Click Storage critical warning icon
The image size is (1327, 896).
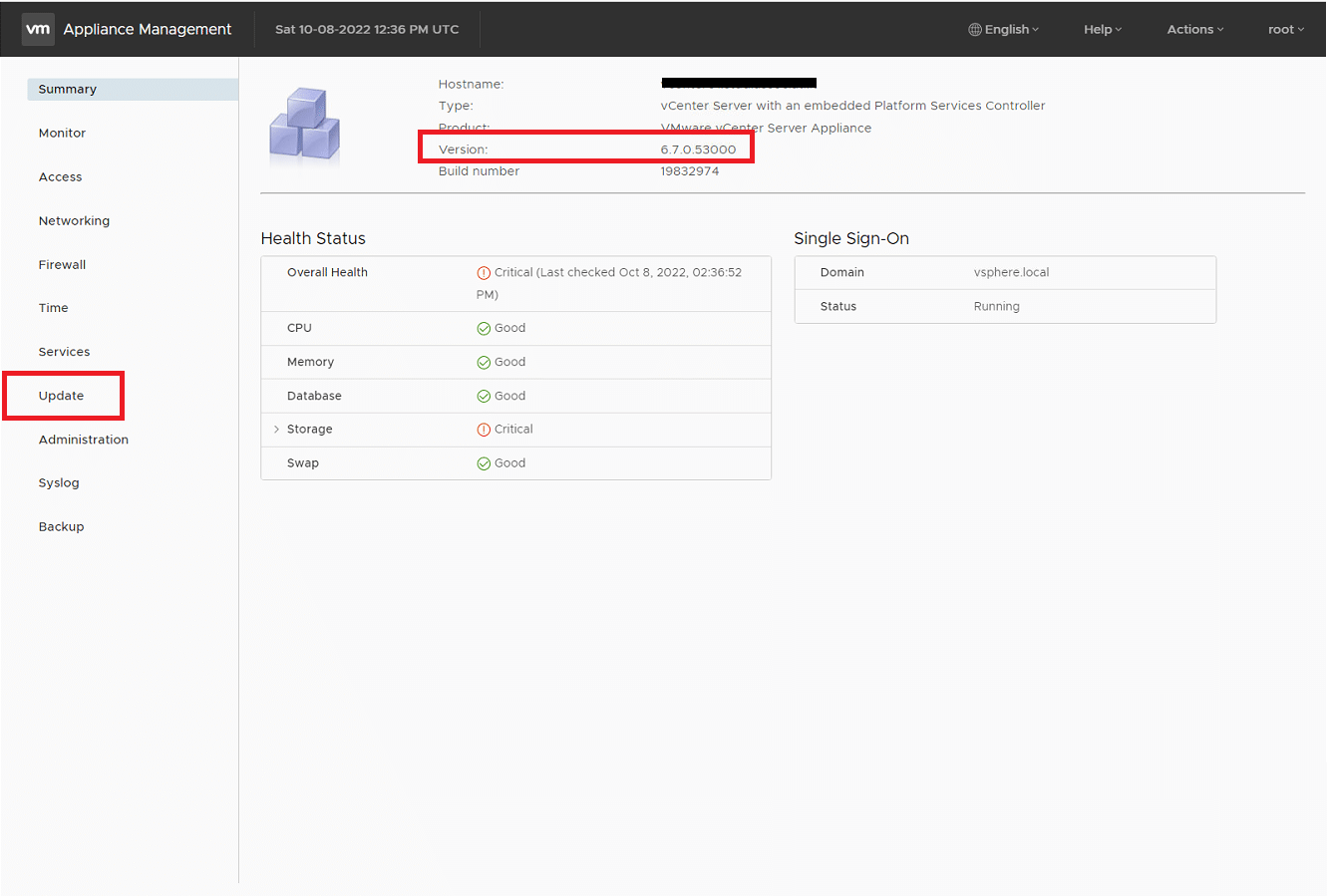click(484, 430)
